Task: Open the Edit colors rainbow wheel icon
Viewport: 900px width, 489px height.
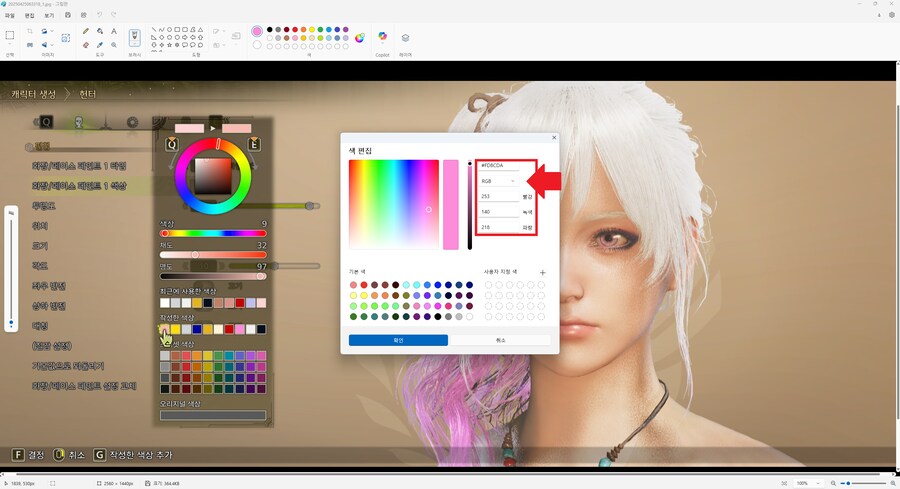Action: point(360,38)
